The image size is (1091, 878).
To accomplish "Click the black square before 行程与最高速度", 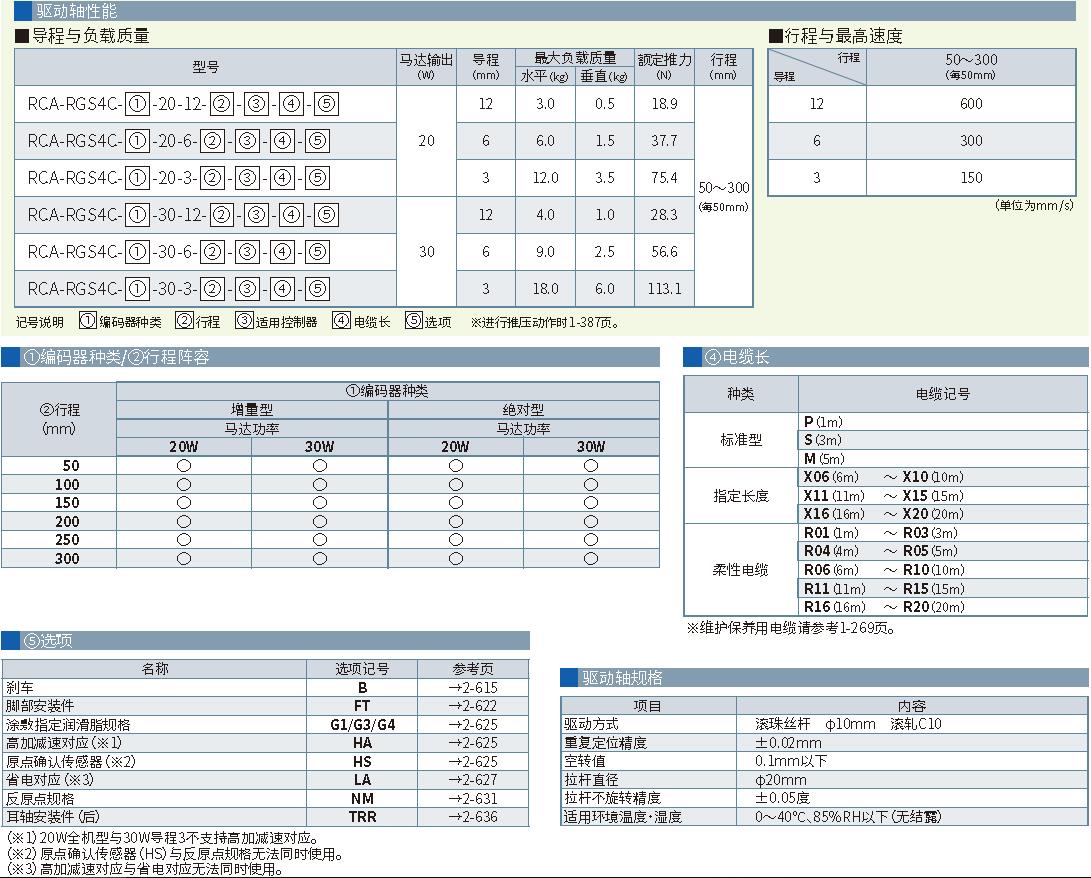I will point(776,36).
